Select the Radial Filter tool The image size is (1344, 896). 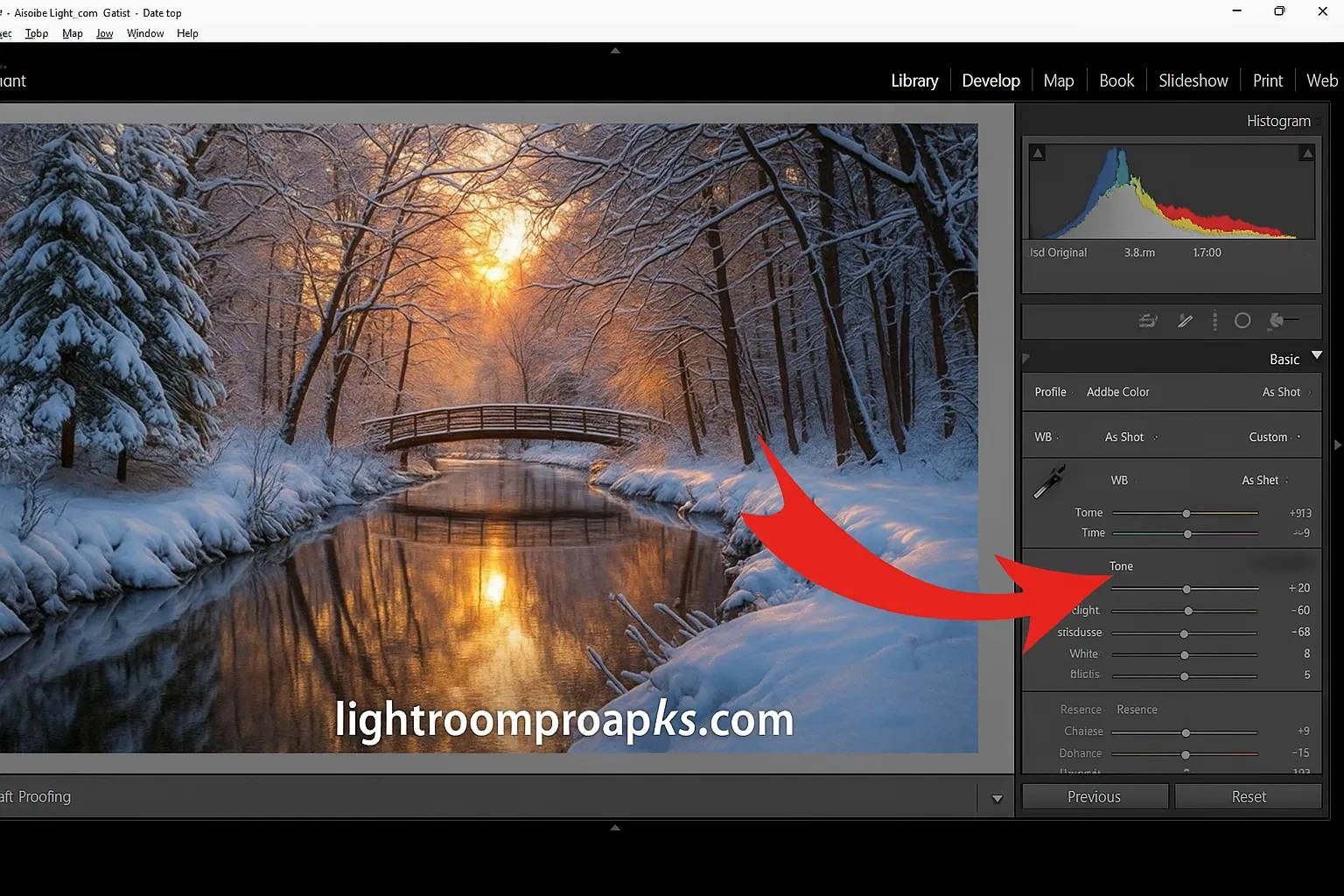(1242, 321)
